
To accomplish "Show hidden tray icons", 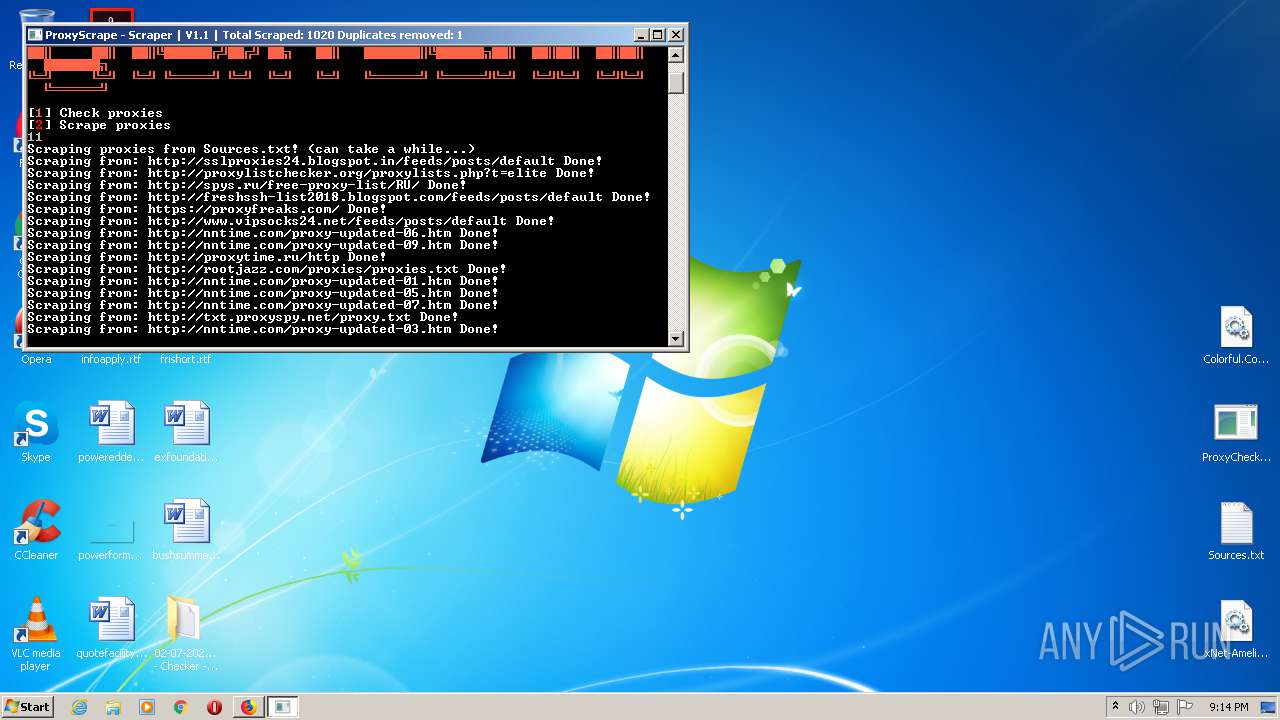I will [1116, 706].
